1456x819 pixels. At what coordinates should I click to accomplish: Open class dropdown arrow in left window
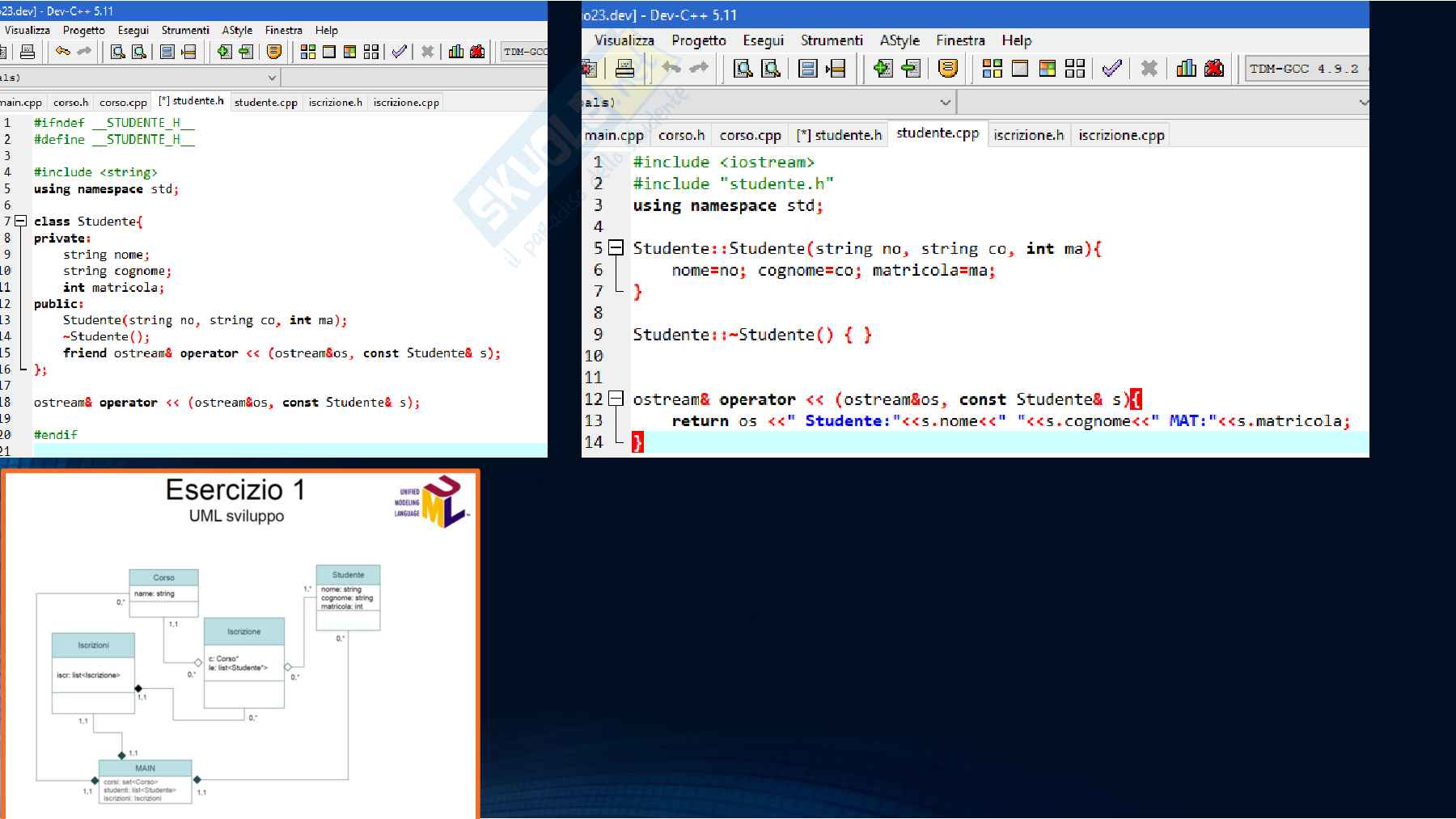click(x=272, y=78)
